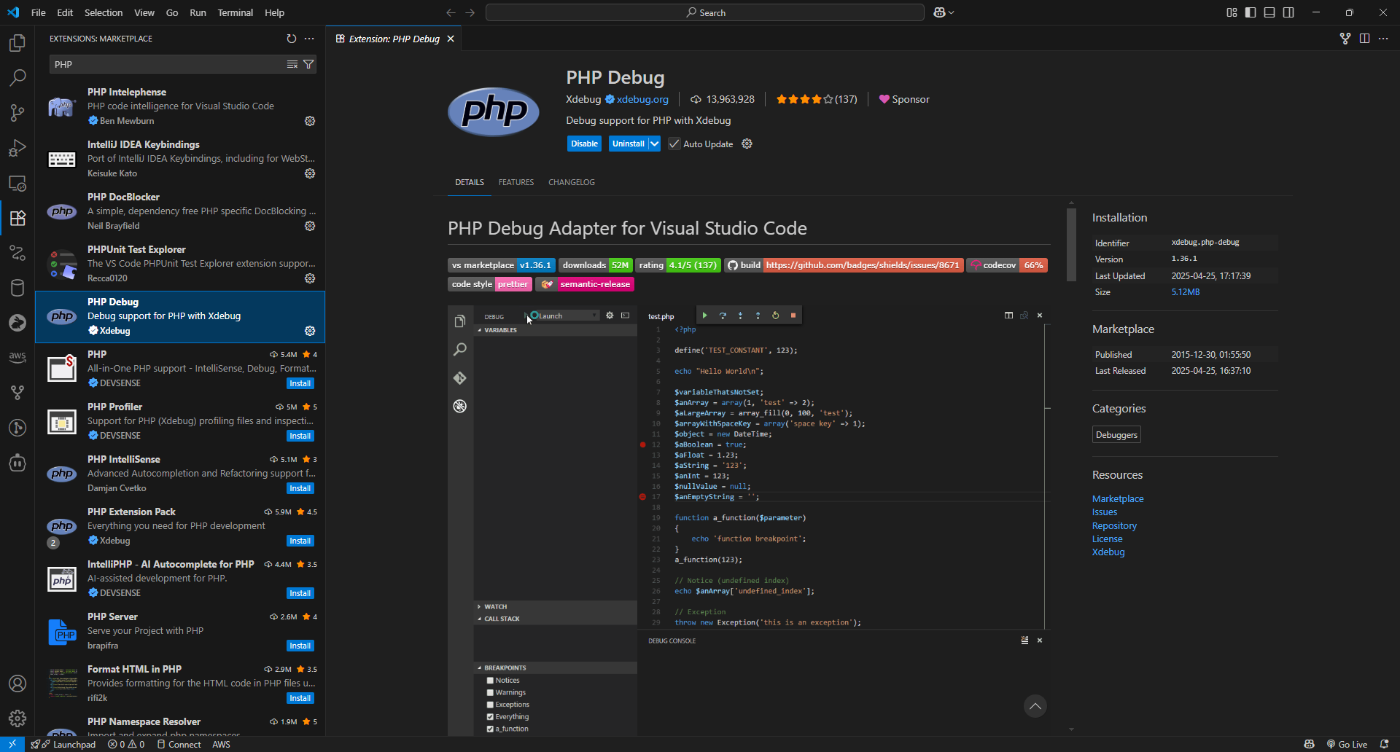Click Go Live in status bar
Viewport: 1400px width, 752px height.
(1346, 744)
